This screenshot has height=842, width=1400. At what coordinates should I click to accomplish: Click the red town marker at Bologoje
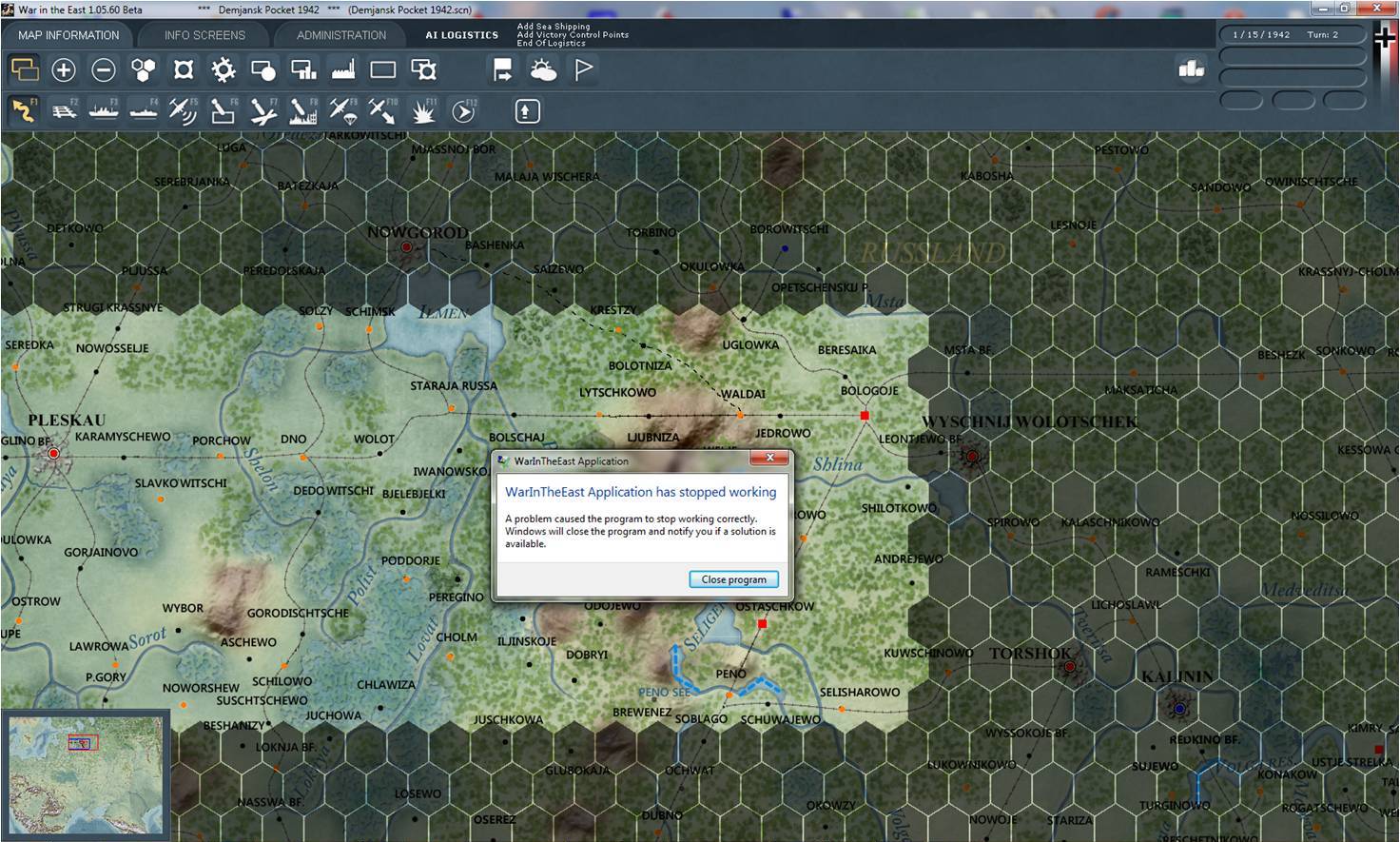click(x=865, y=416)
